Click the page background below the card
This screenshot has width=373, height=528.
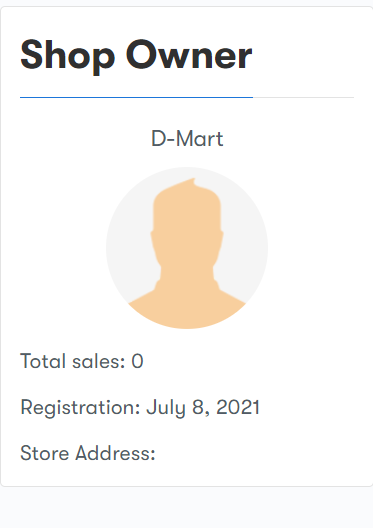click(x=186, y=508)
